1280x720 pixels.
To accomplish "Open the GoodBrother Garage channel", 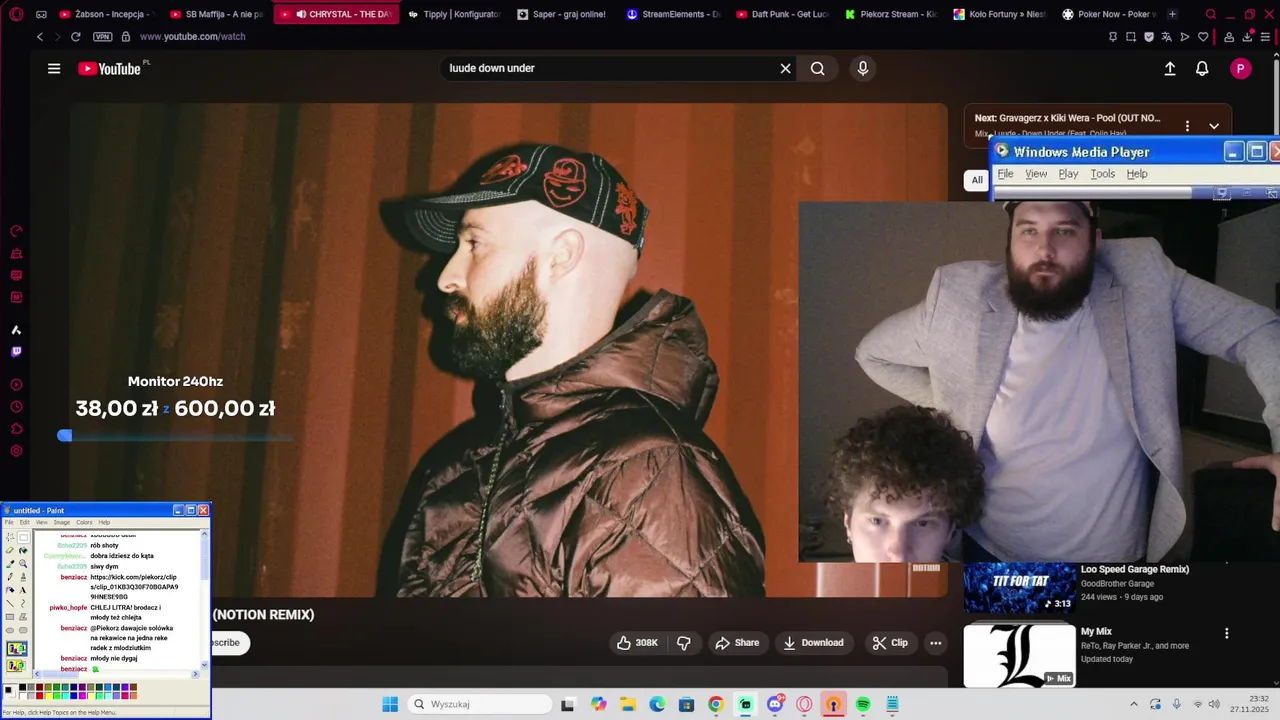I will (x=1118, y=583).
